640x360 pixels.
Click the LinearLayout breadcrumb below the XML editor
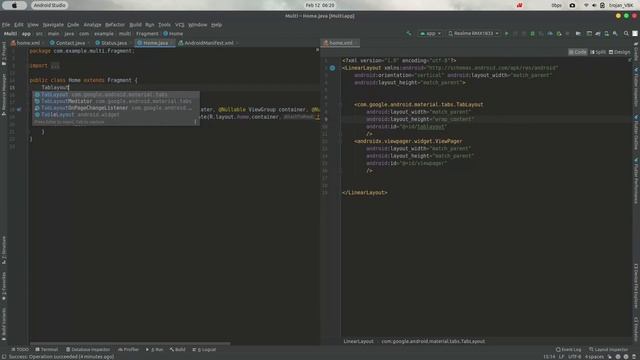(x=358, y=341)
